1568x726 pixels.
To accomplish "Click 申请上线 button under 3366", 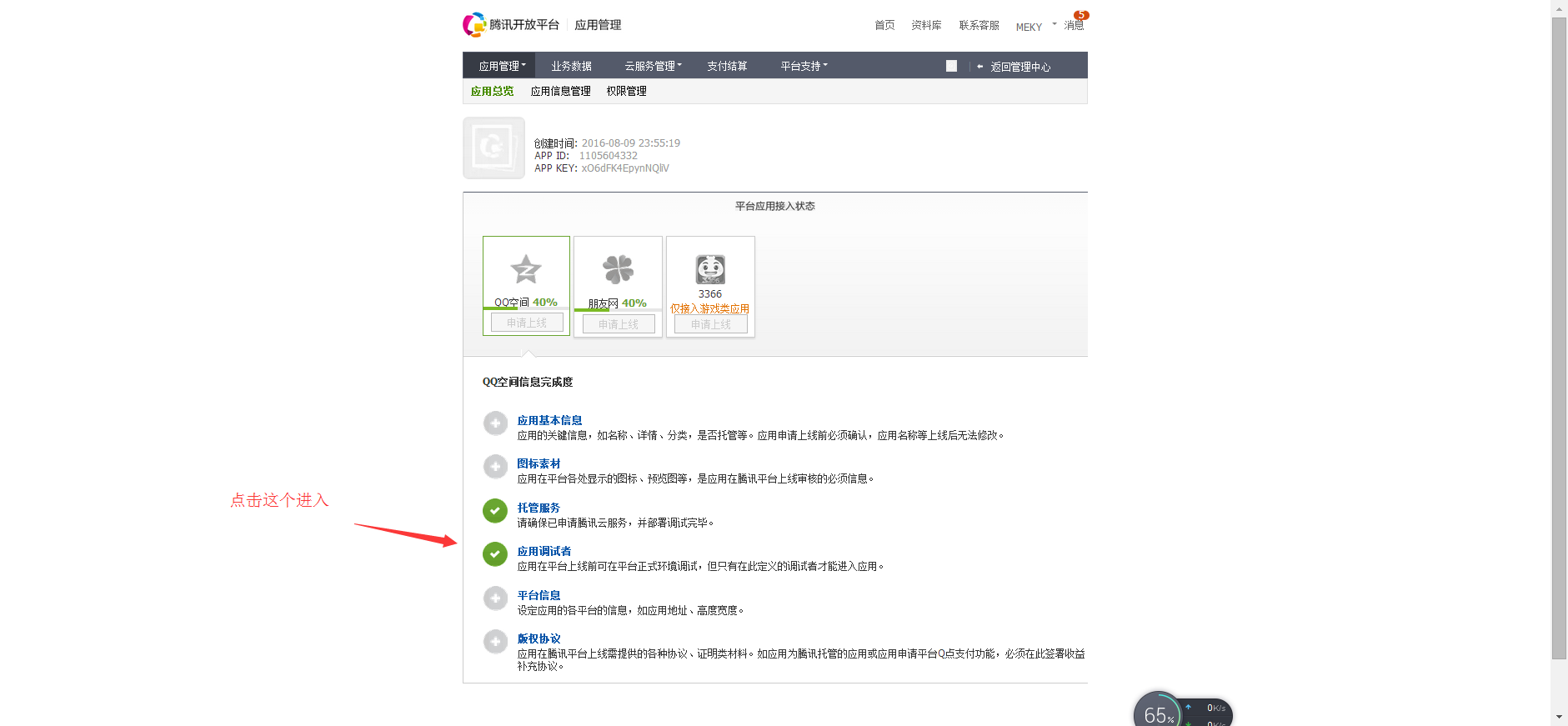I will click(x=711, y=324).
